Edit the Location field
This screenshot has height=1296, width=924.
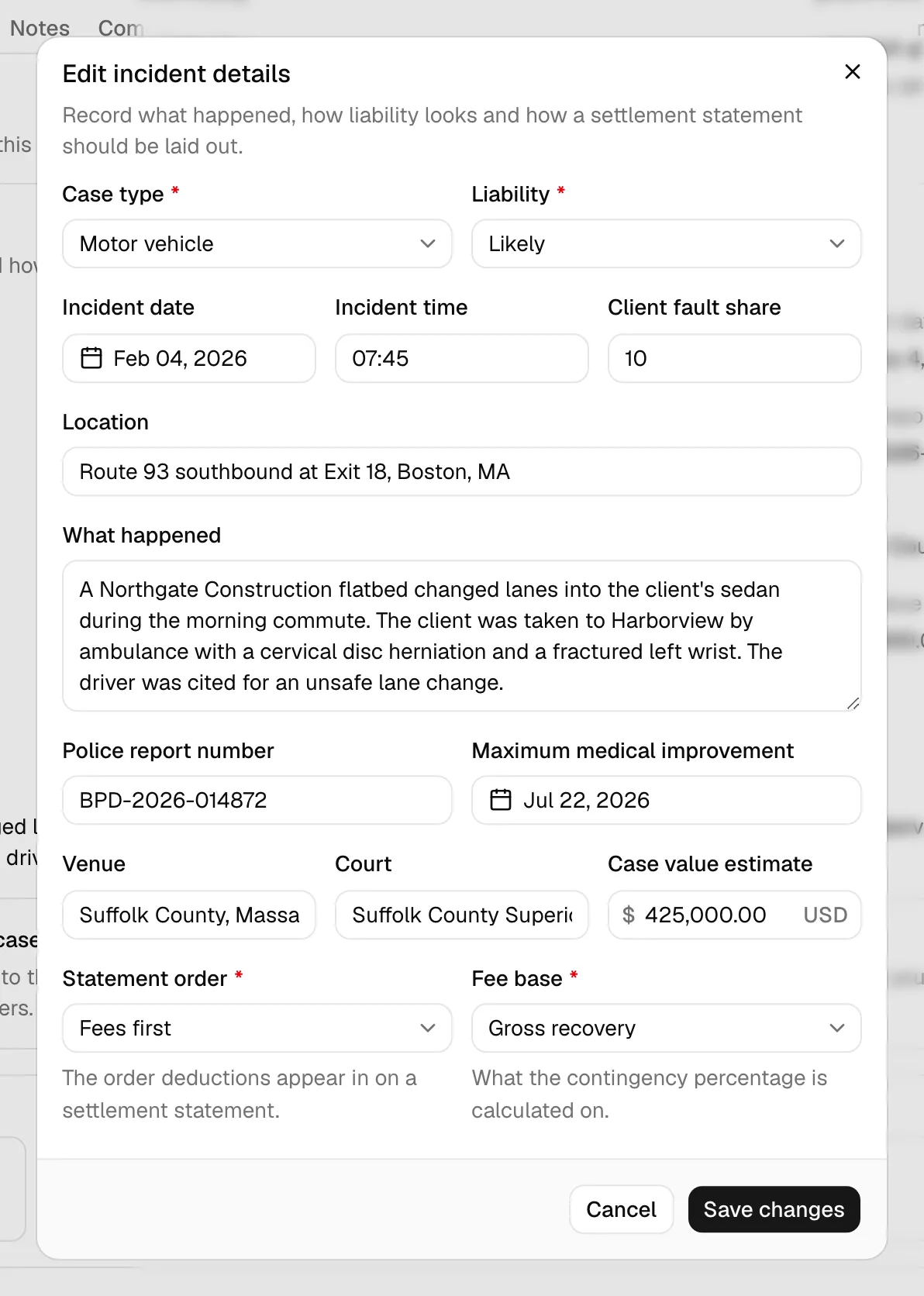click(x=462, y=471)
